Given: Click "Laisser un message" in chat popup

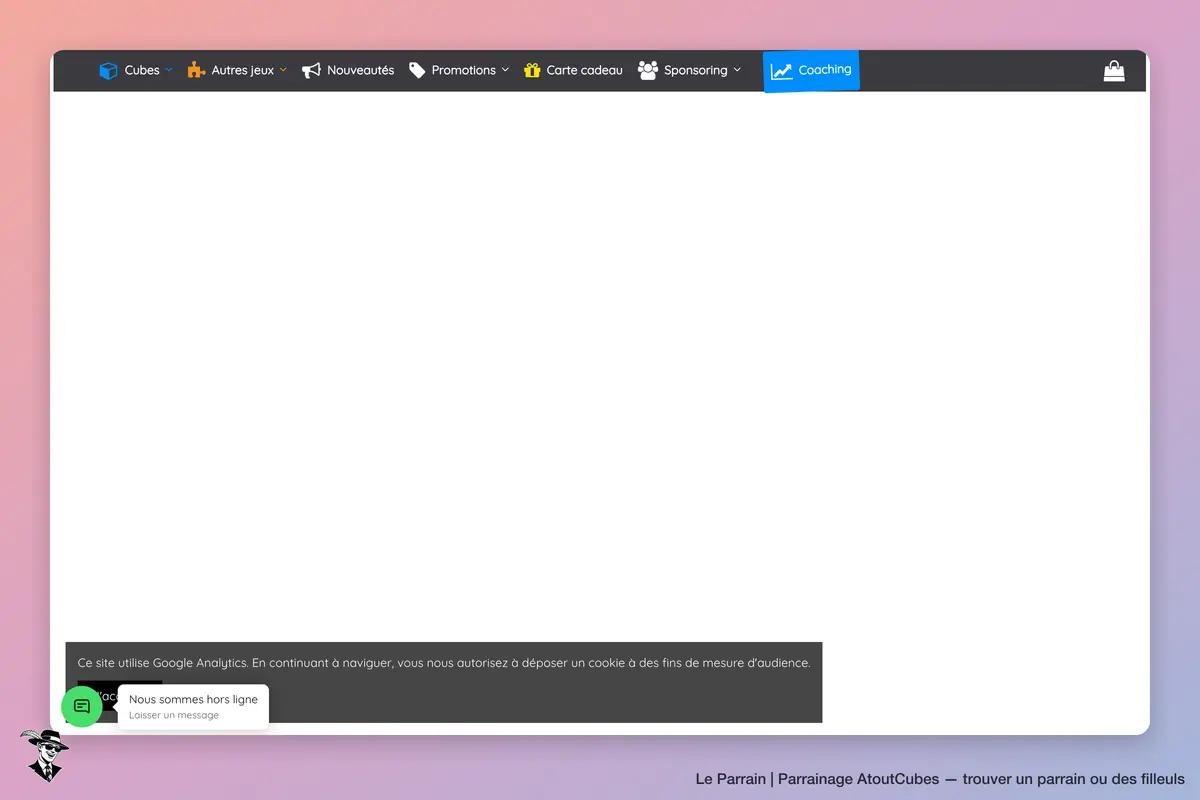Looking at the screenshot, I should coord(174,715).
